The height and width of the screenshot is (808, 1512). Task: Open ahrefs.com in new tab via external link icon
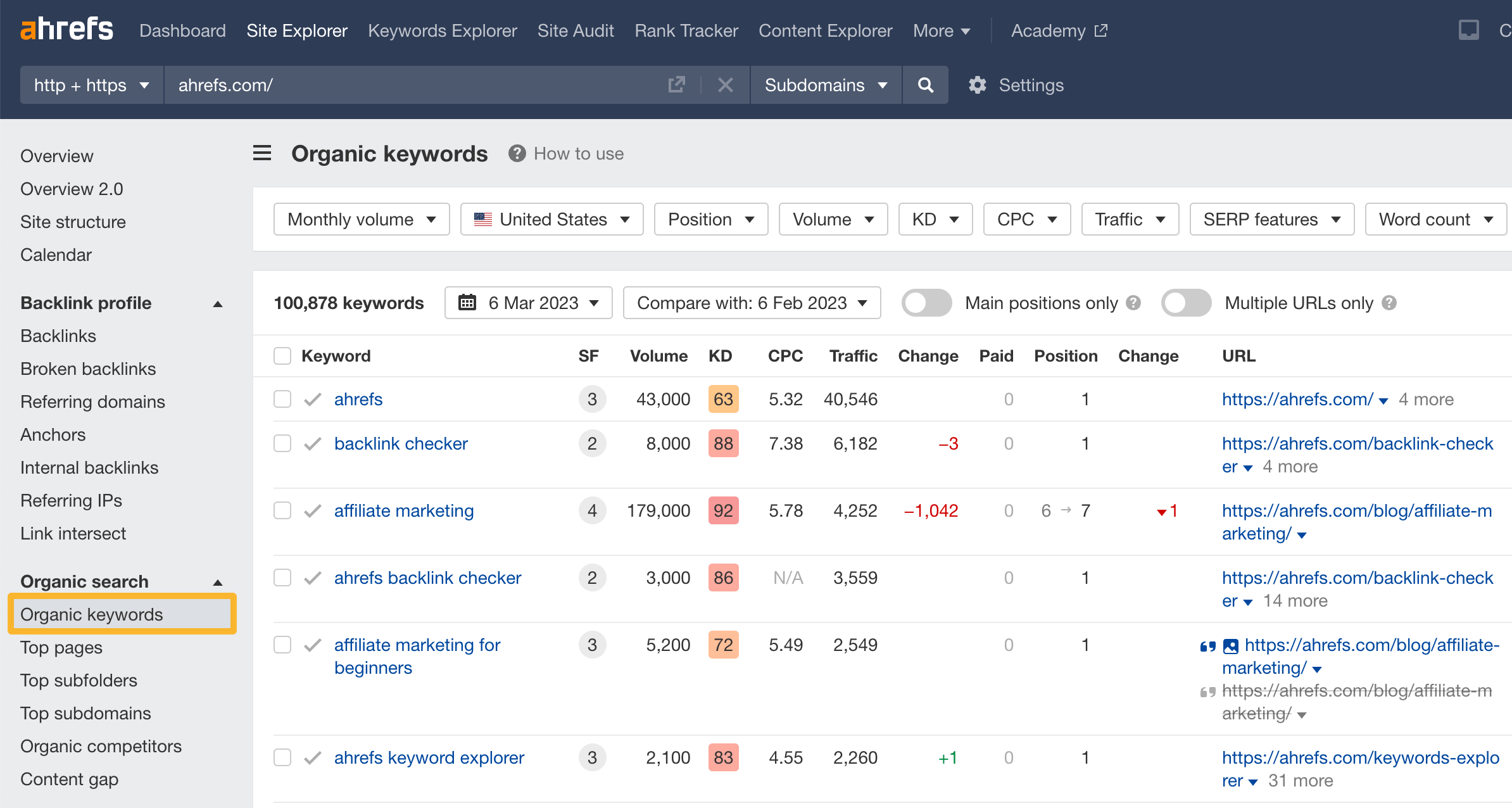(x=676, y=84)
